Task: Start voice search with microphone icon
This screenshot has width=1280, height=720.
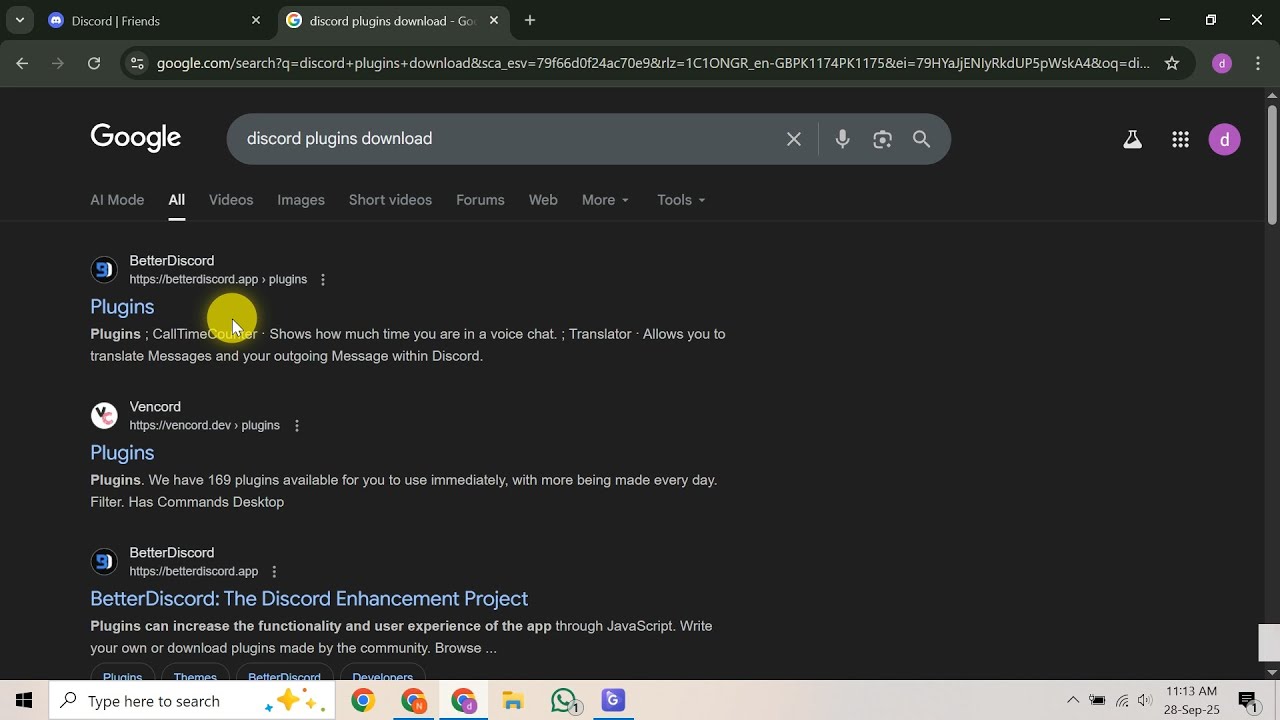Action: coord(842,139)
